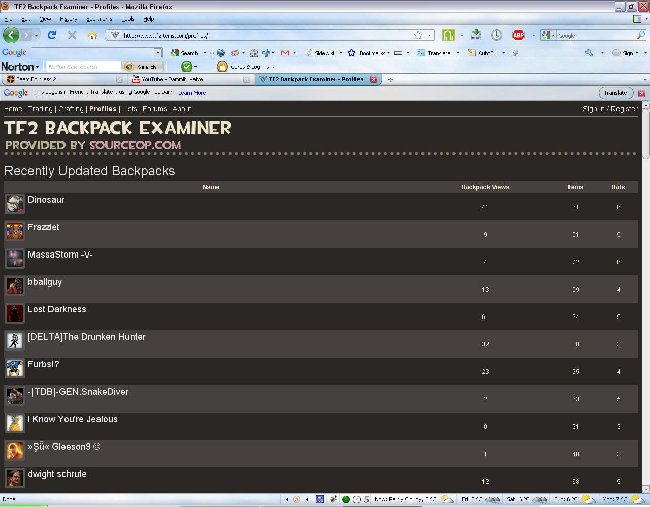Open Dinosaur's backpack profile

pyautogui.click(x=46, y=200)
